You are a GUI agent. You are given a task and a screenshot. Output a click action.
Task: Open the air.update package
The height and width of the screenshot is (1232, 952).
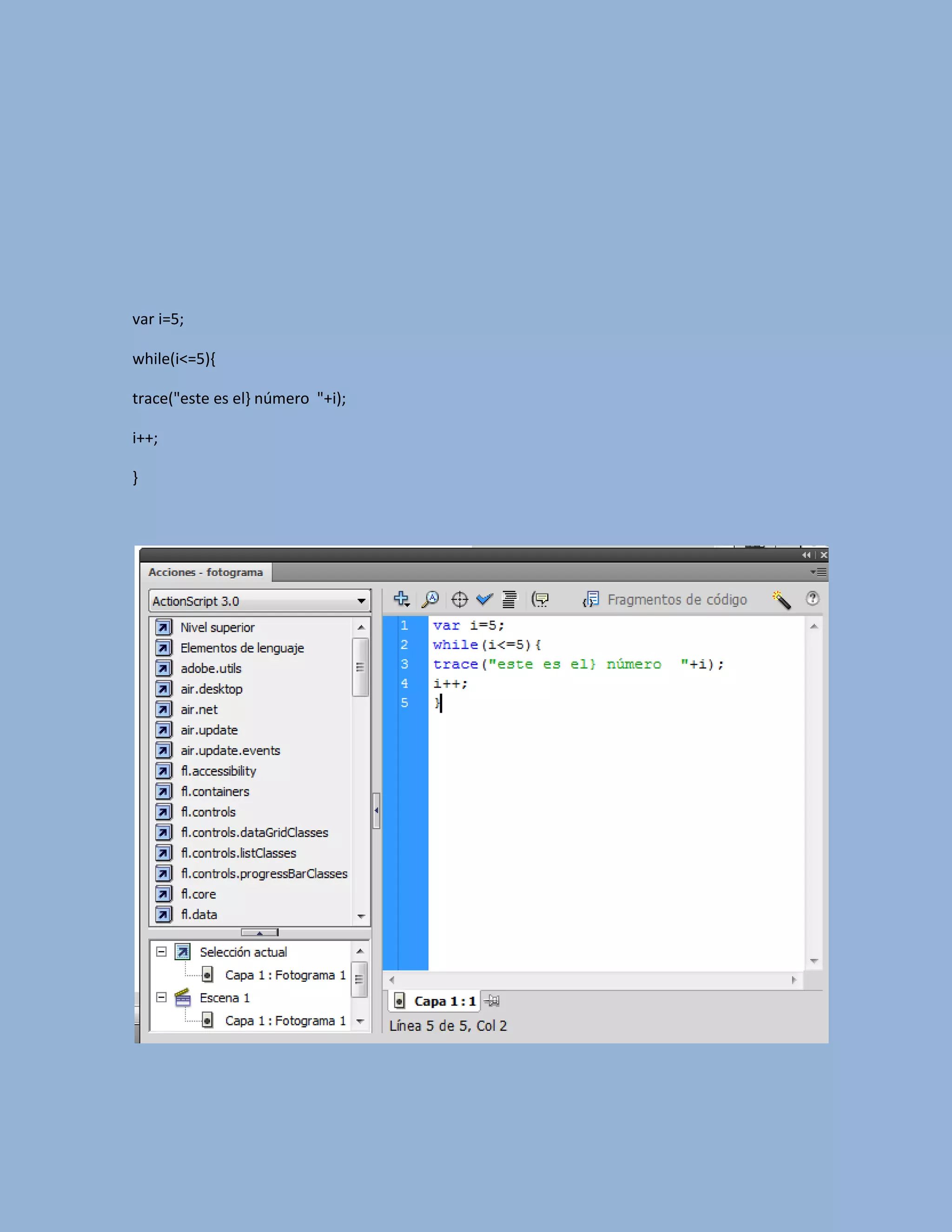pyautogui.click(x=209, y=730)
